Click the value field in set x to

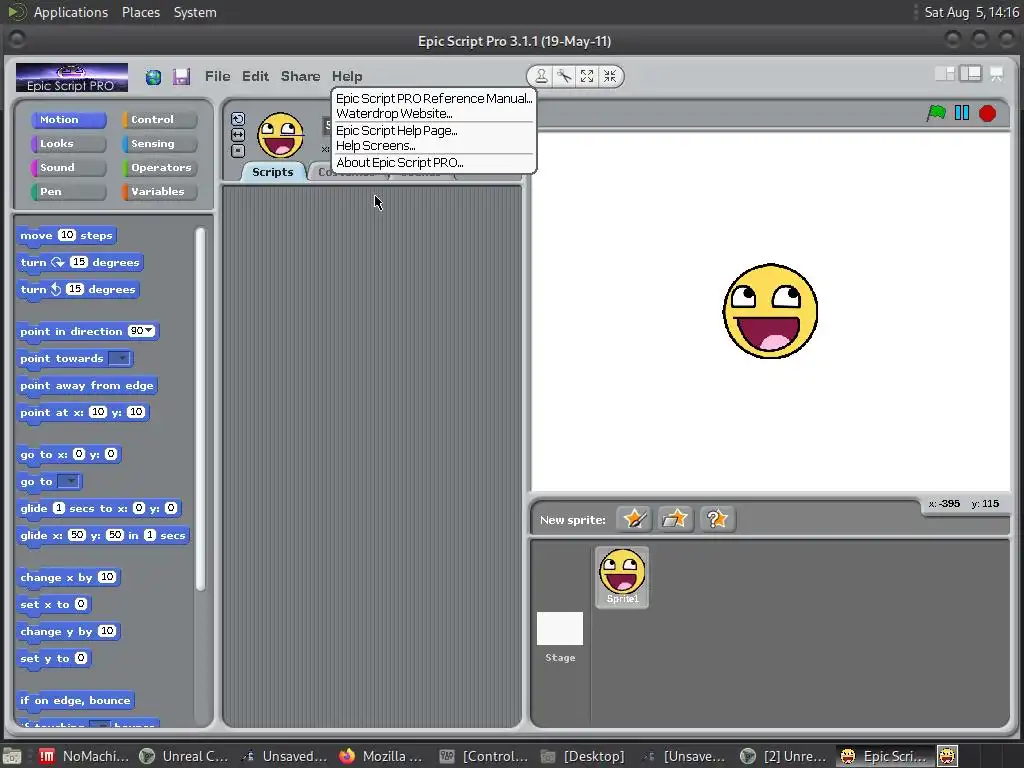point(81,604)
